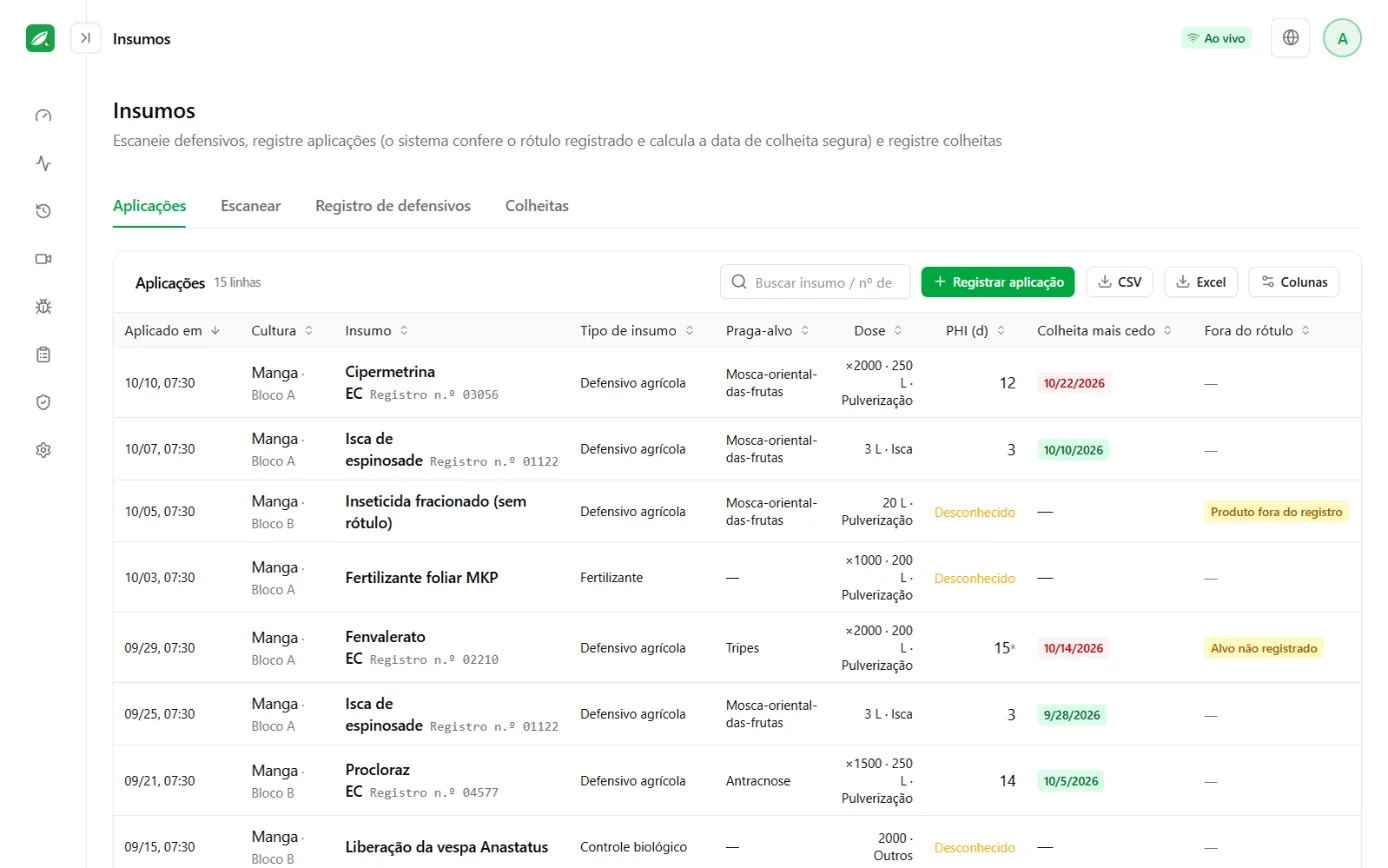Sort by Fora do rótulo column
The image size is (1388, 868).
point(1257,330)
